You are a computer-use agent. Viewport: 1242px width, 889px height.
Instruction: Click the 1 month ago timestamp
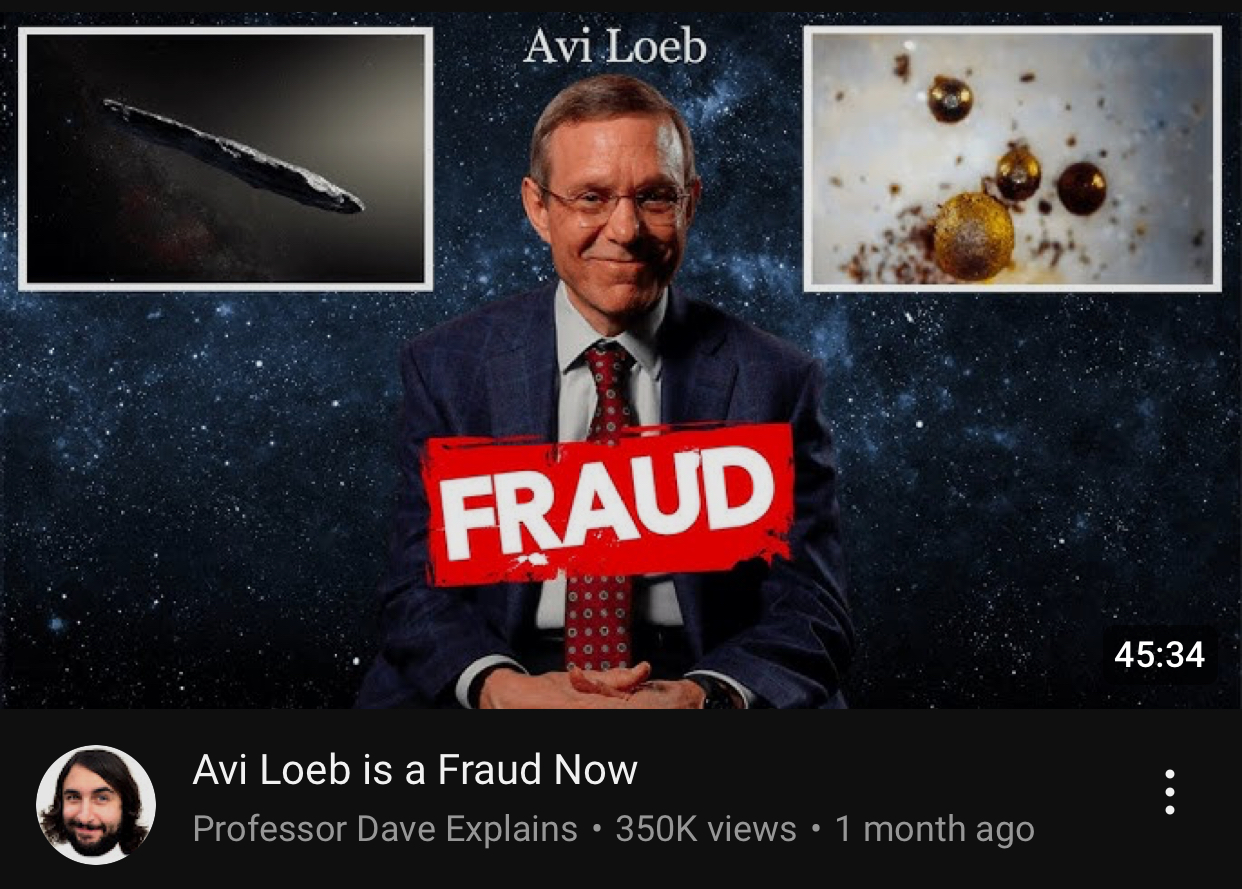[935, 829]
